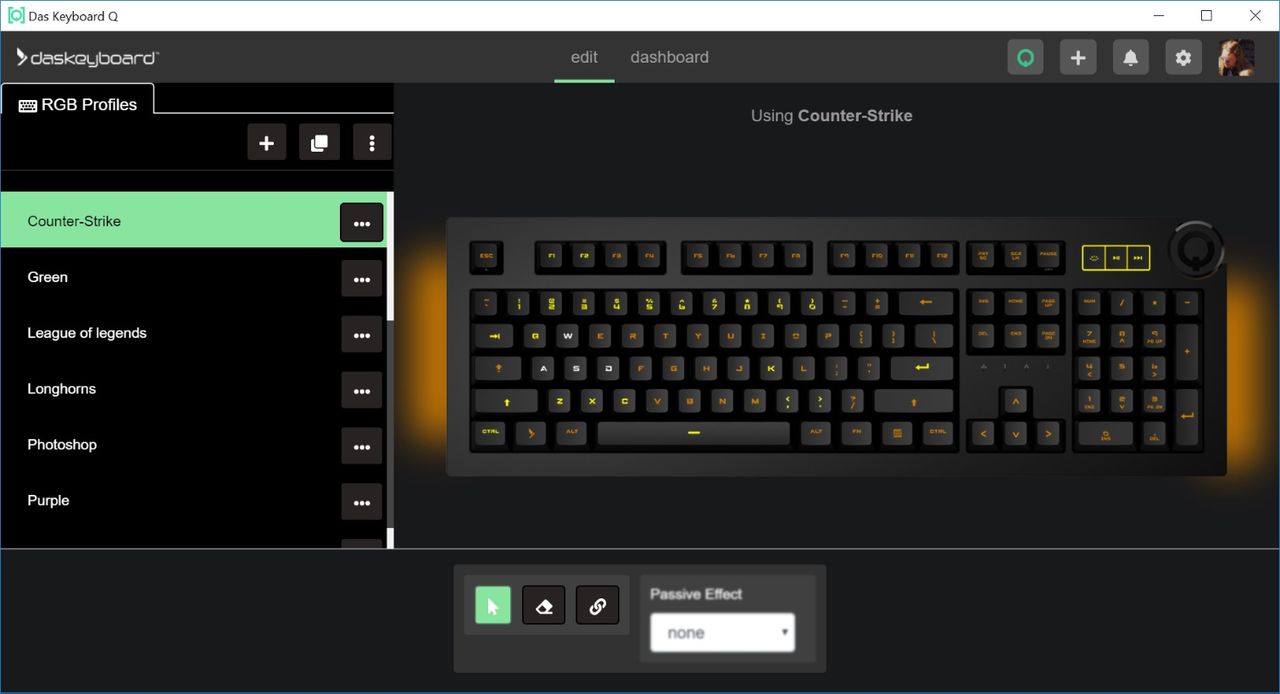Screen dimensions: 1280x694
Task: Open the green Q button in the header
Action: [1025, 58]
